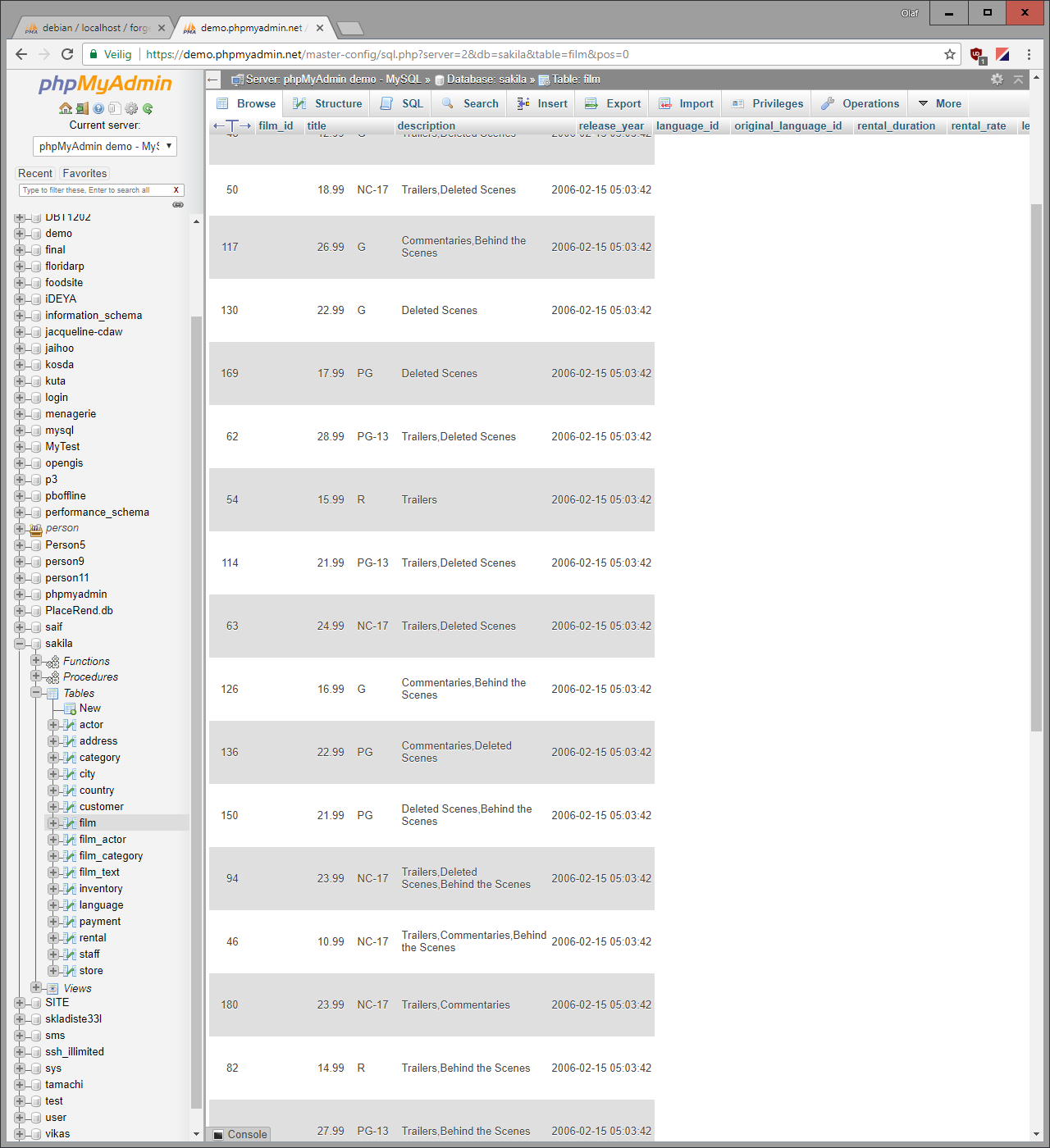This screenshot has height=1148, width=1050.
Task: Collapse the top panel with the chevron icon
Action: (1018, 80)
